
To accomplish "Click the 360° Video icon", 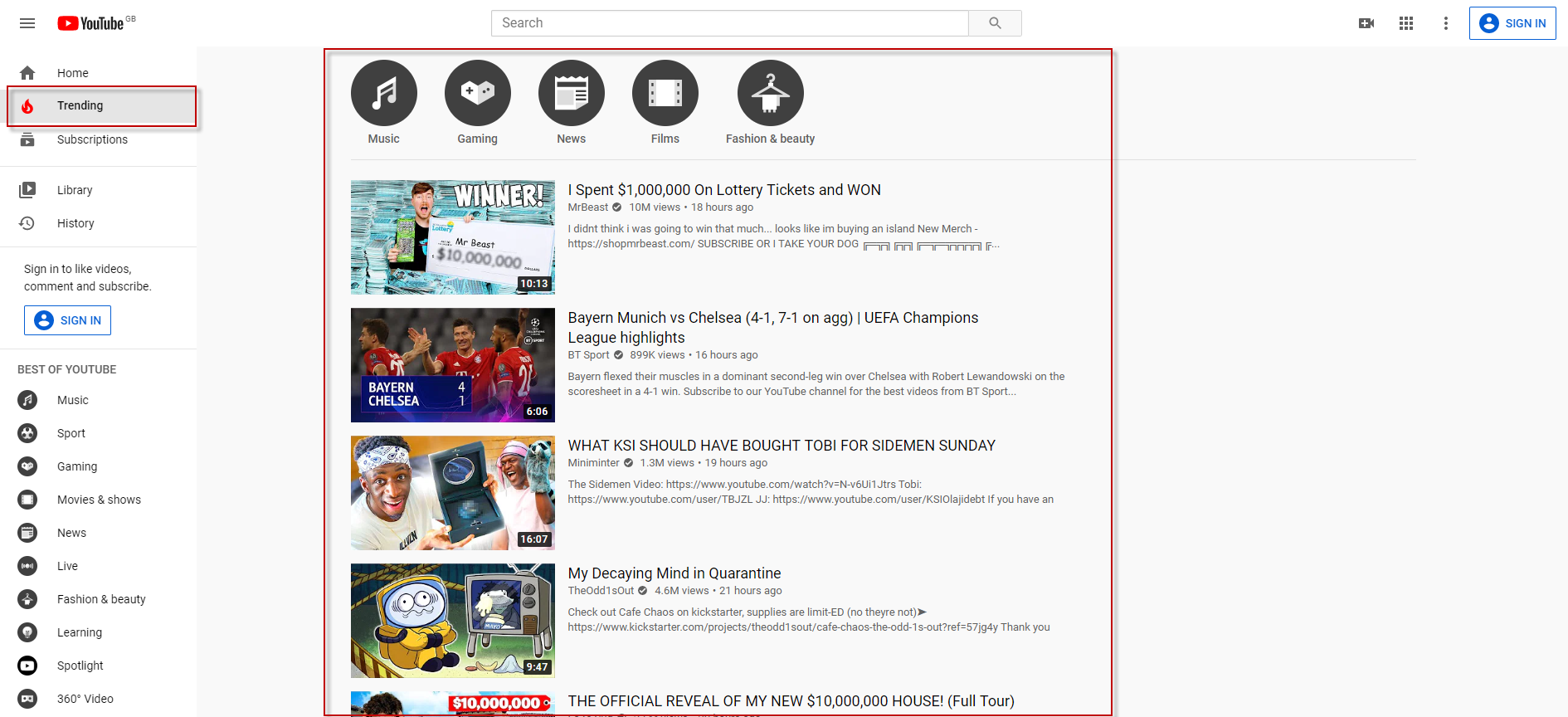I will [x=27, y=699].
